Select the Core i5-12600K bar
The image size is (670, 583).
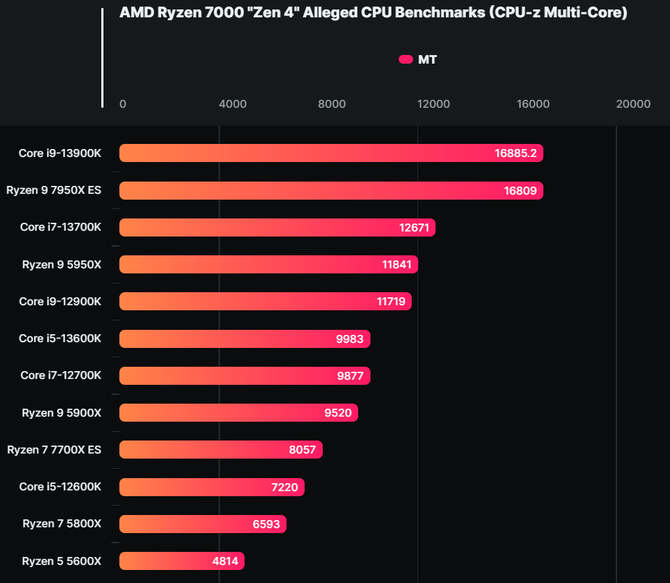coord(212,486)
